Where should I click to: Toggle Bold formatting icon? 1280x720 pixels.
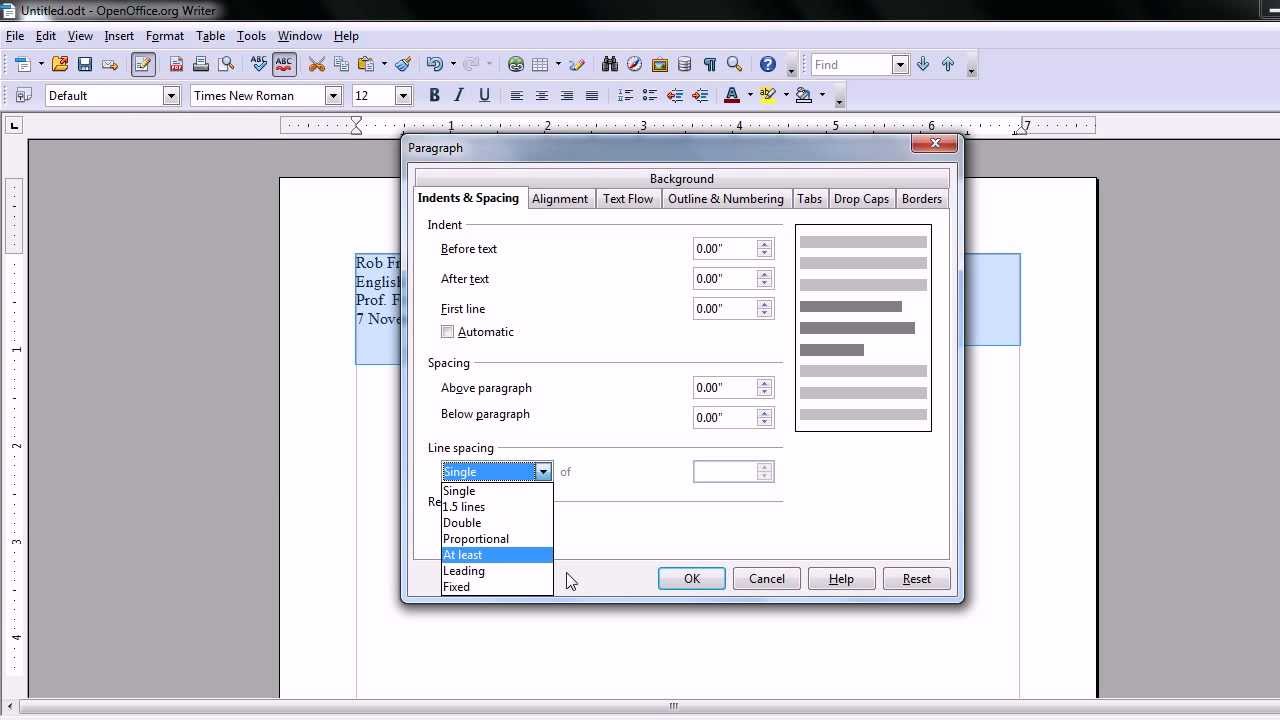tap(434, 95)
